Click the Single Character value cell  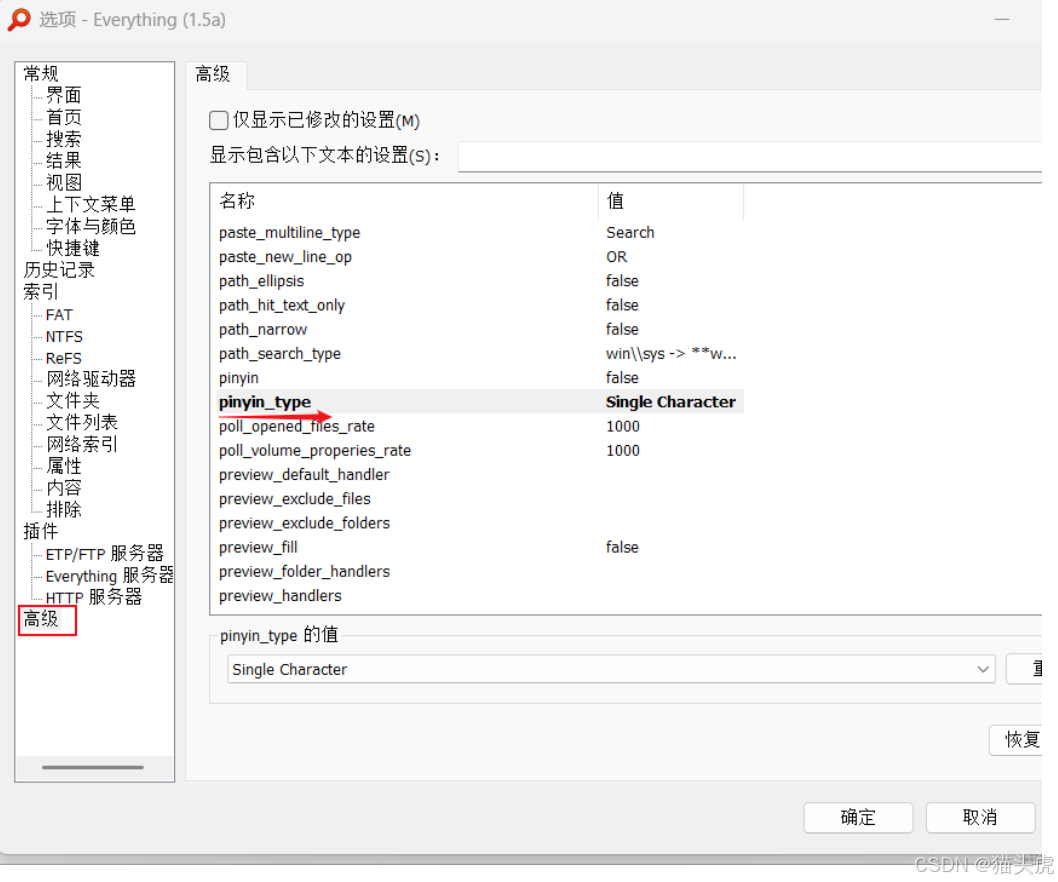point(671,402)
